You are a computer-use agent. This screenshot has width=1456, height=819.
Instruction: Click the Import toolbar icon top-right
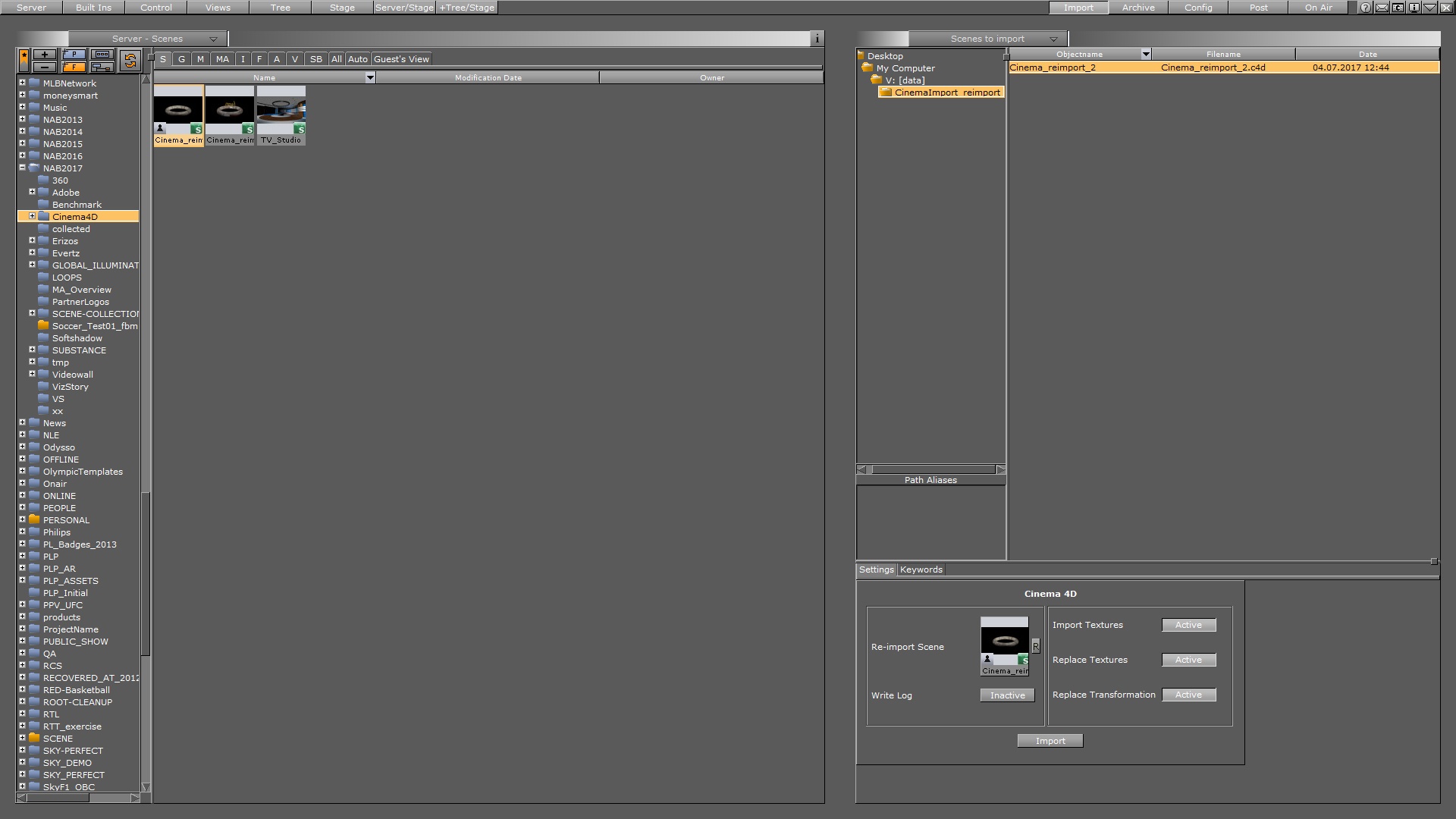coord(1078,7)
